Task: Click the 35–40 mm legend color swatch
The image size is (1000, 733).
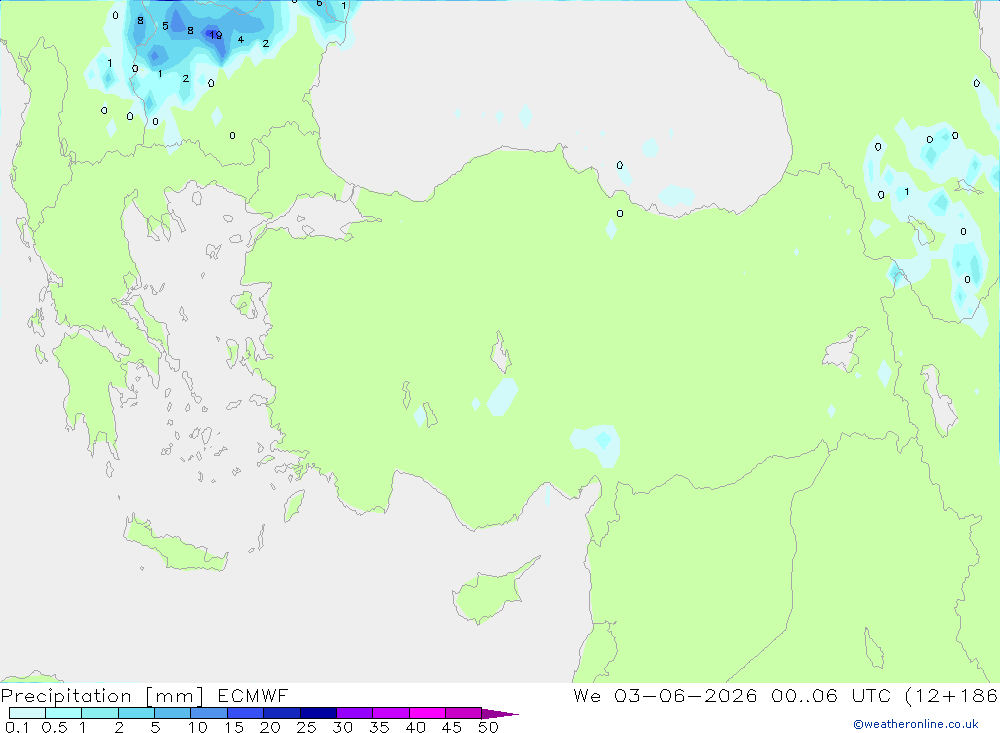Action: tap(390, 713)
